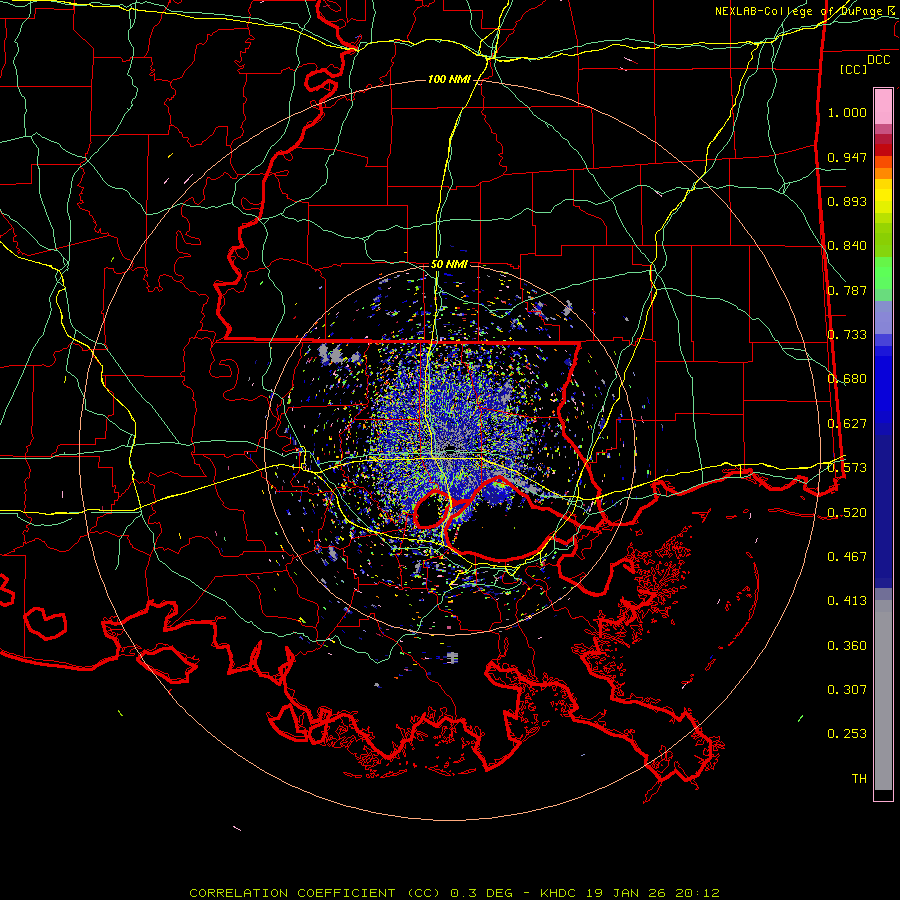
Task: Click the 0.413 scale value
Action: tap(847, 601)
